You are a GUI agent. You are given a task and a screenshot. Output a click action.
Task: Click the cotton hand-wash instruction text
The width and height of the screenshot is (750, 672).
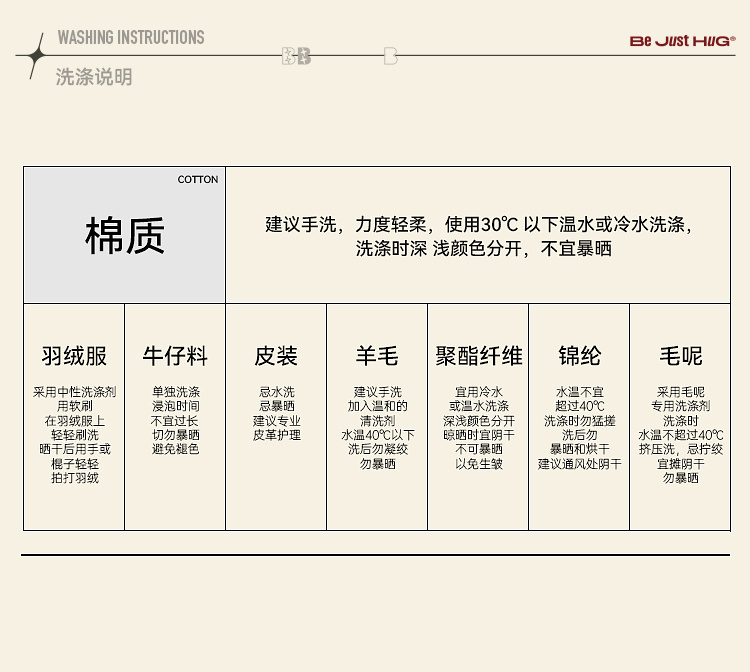[x=478, y=236]
